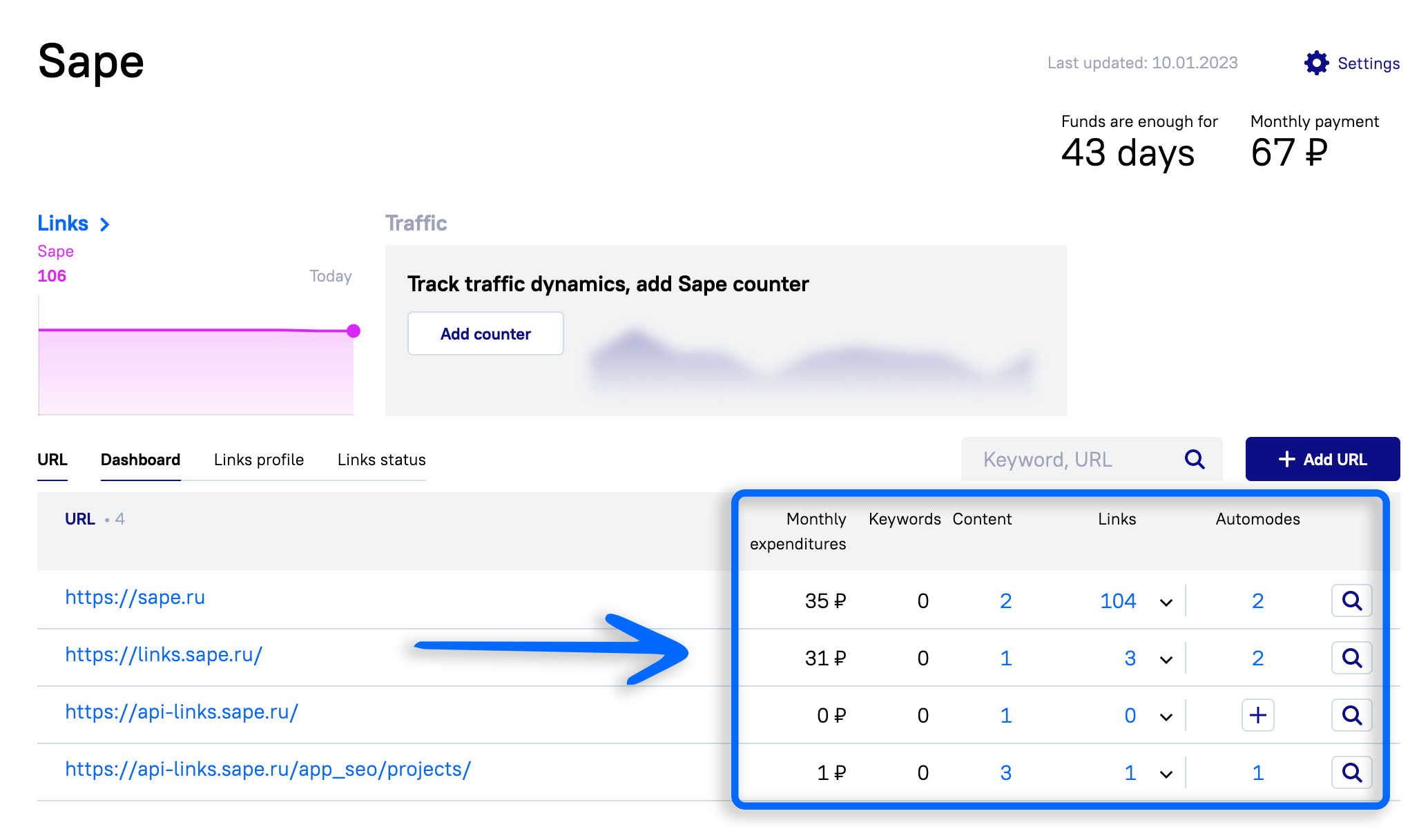1419x840 pixels.
Task: Click the Last updated date text
Action: [x=1142, y=63]
